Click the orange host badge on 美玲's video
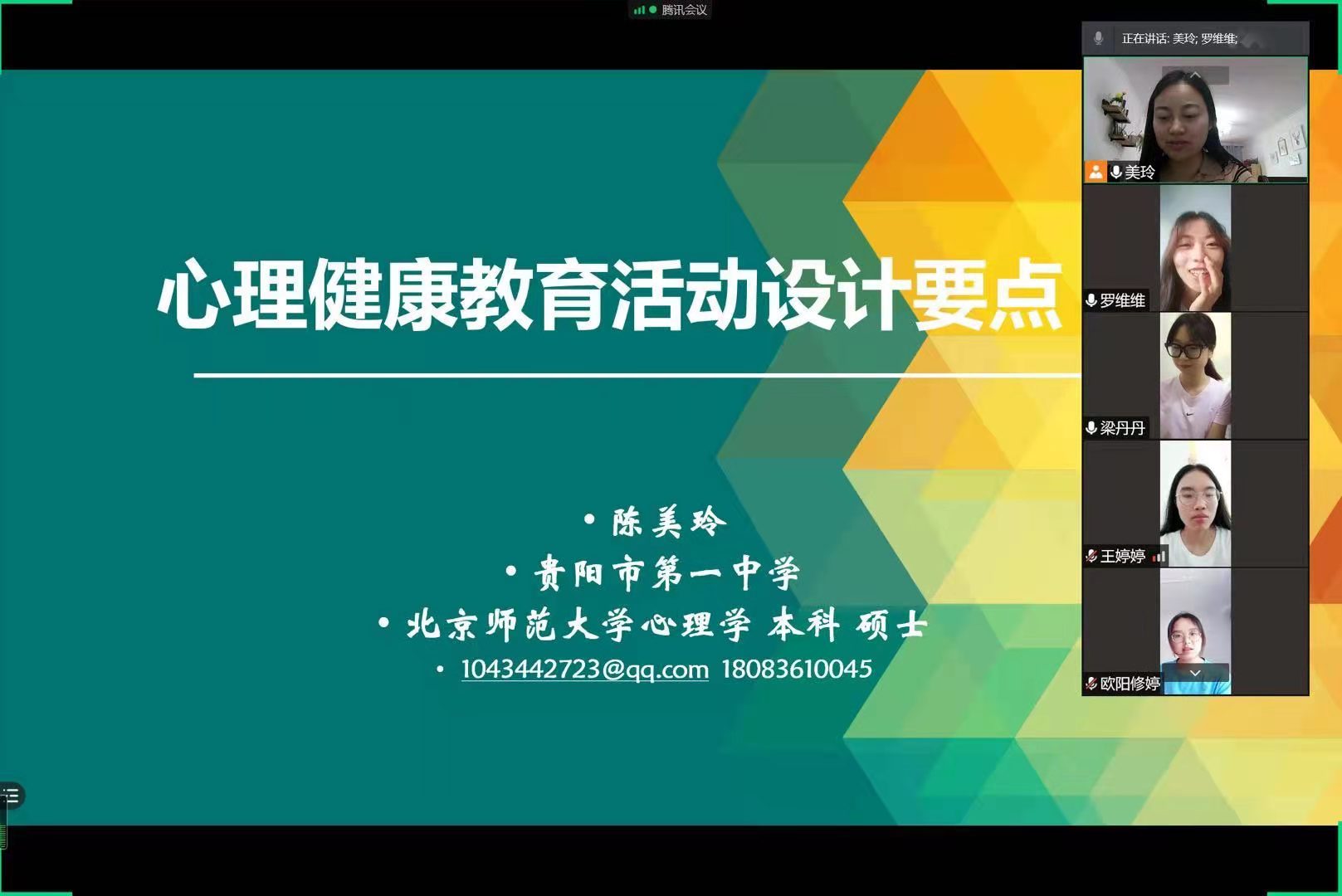The image size is (1342, 896). pos(1096,172)
